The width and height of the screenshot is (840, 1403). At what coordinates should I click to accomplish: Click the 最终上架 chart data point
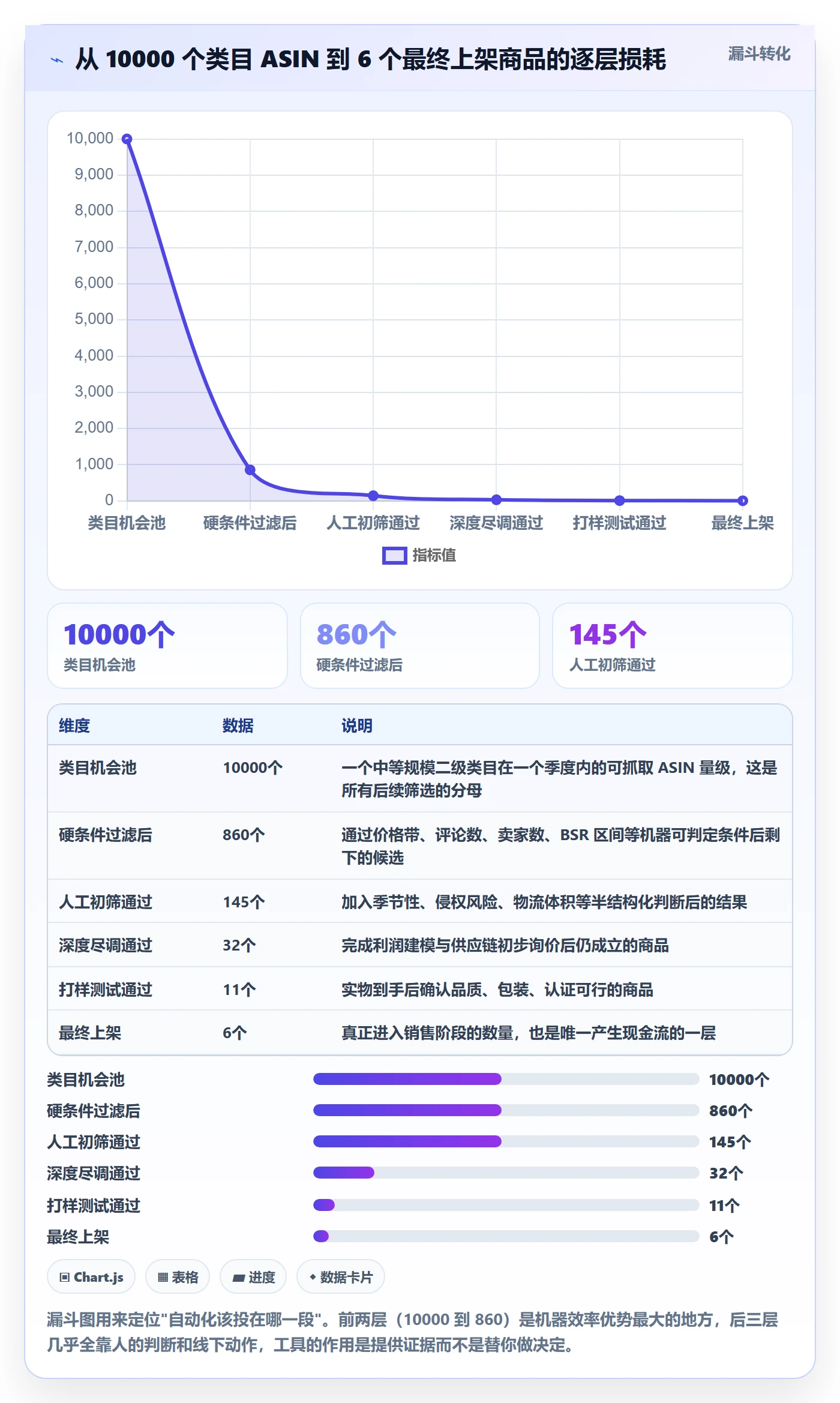(x=743, y=500)
